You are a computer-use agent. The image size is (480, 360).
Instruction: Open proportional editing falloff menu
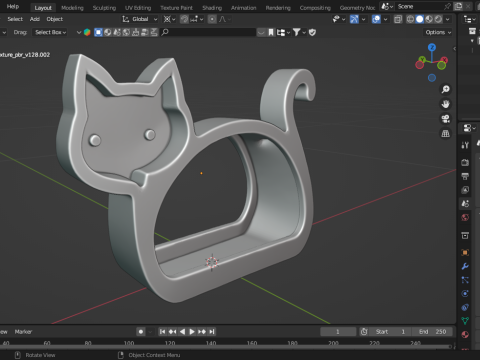coord(225,19)
